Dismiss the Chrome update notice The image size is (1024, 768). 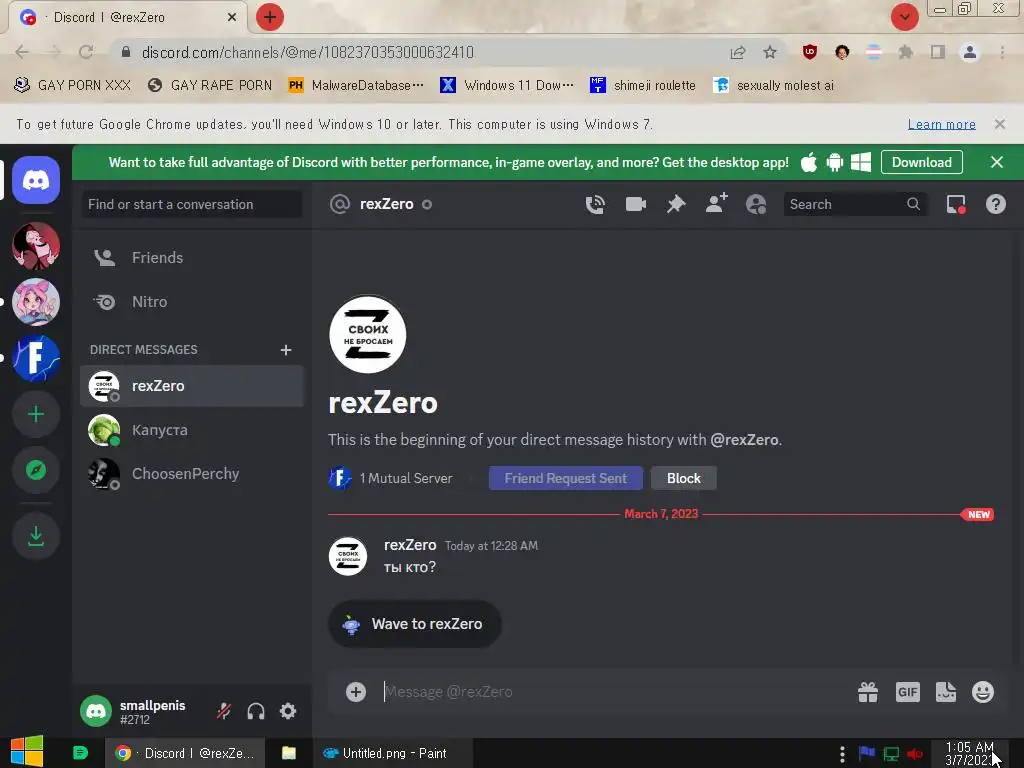(1000, 124)
